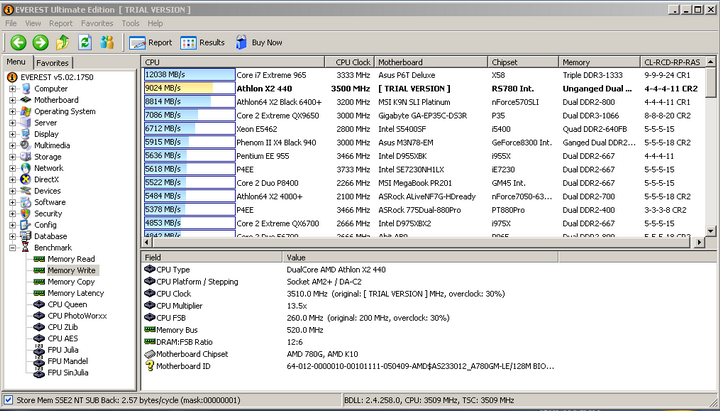Open the View menu
The height and width of the screenshot is (411, 720).
coord(33,23)
